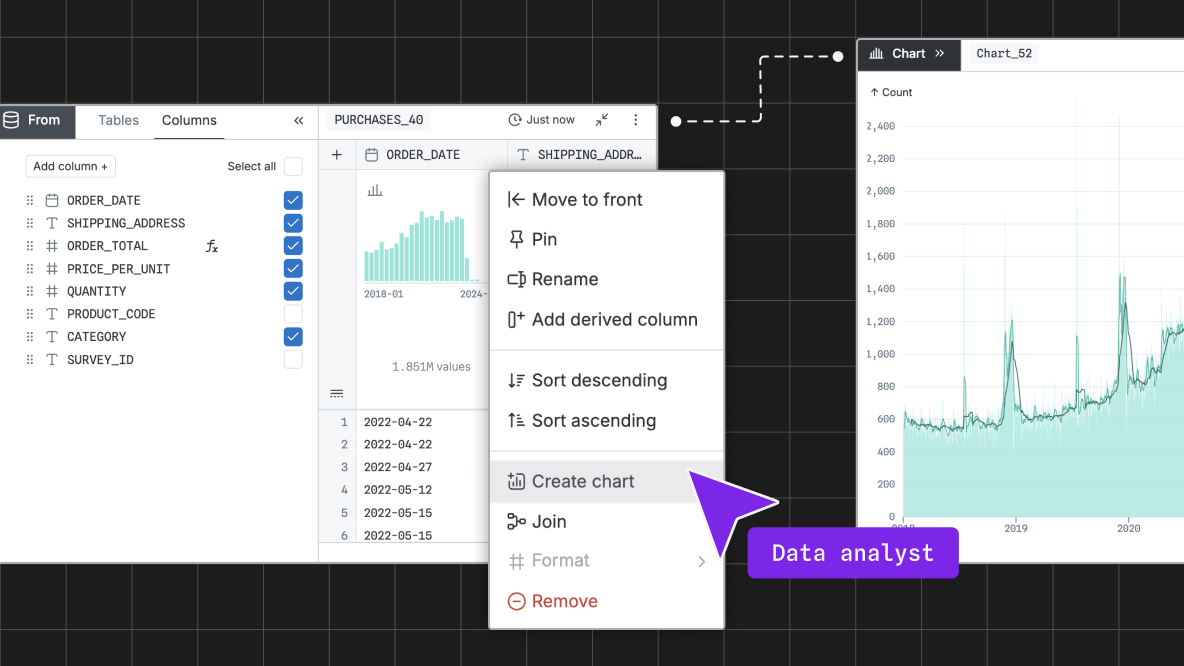This screenshot has width=1184, height=666.
Task: Open the Format submenu arrow
Action: 701,561
